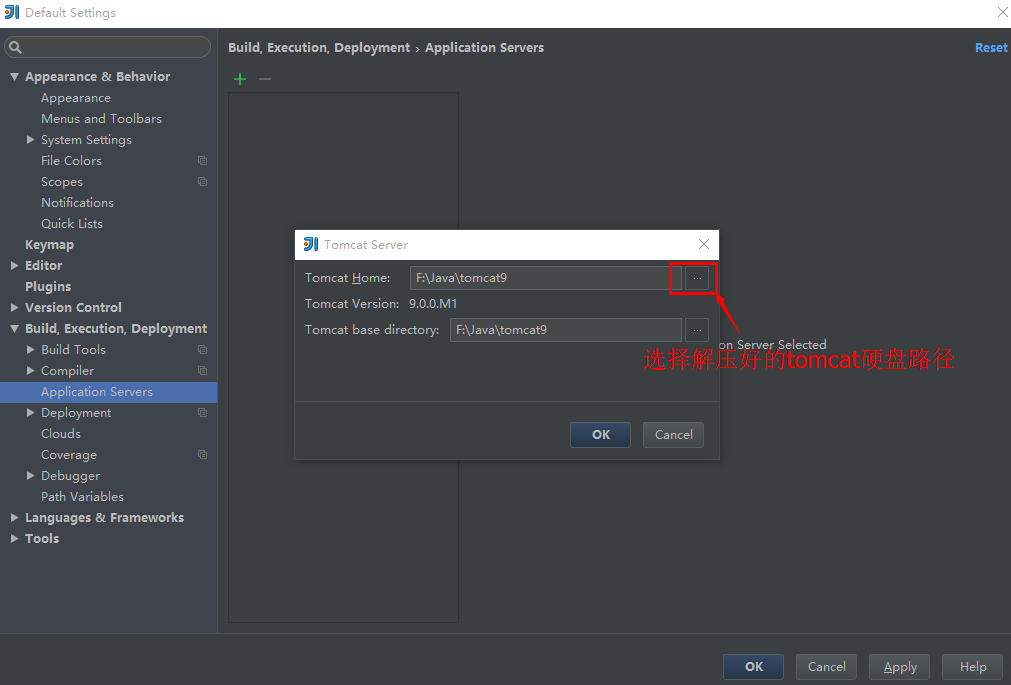
Task: Open Keymap settings
Action: coord(50,244)
